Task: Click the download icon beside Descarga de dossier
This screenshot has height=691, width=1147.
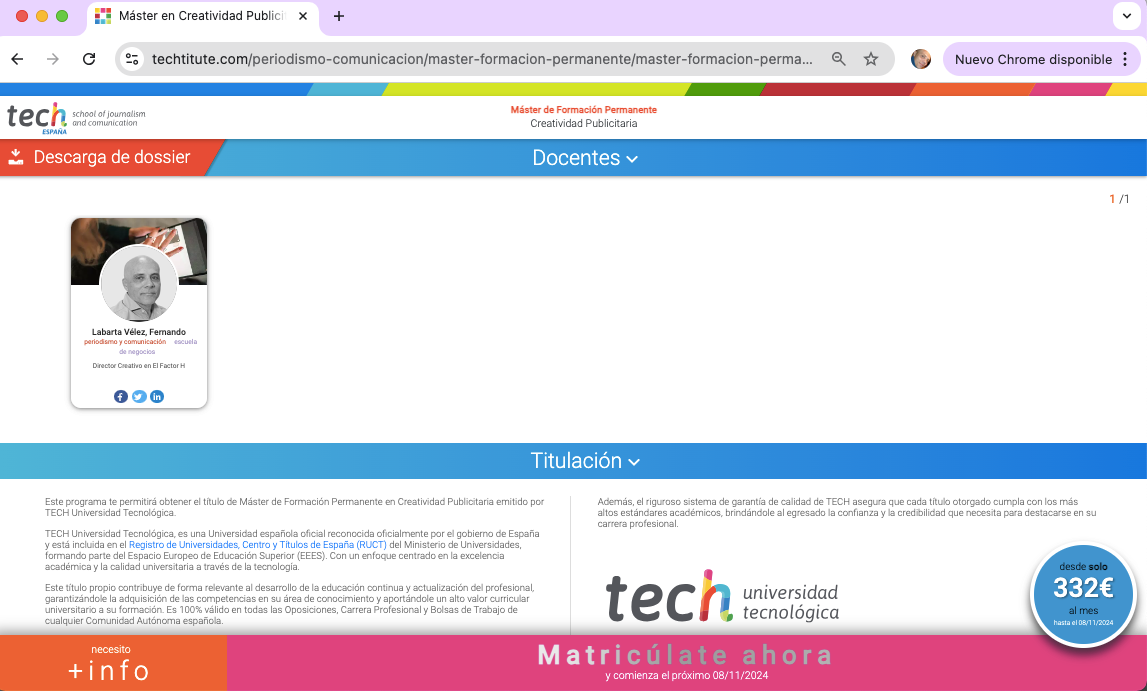Action: [x=16, y=157]
